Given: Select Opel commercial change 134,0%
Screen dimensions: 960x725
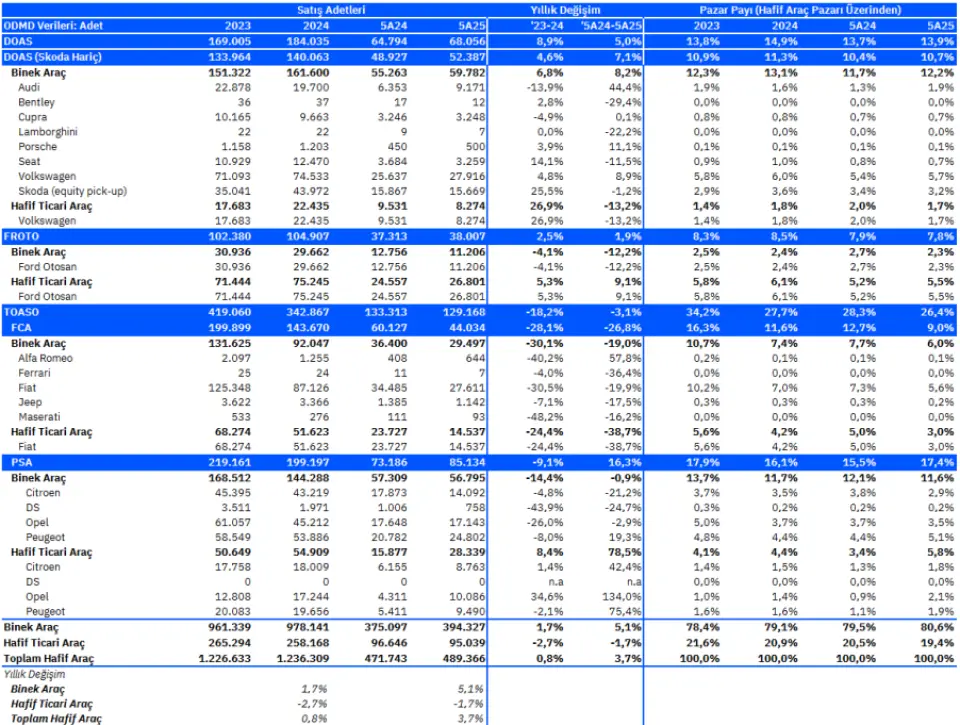Looking at the screenshot, I should [x=622, y=596].
